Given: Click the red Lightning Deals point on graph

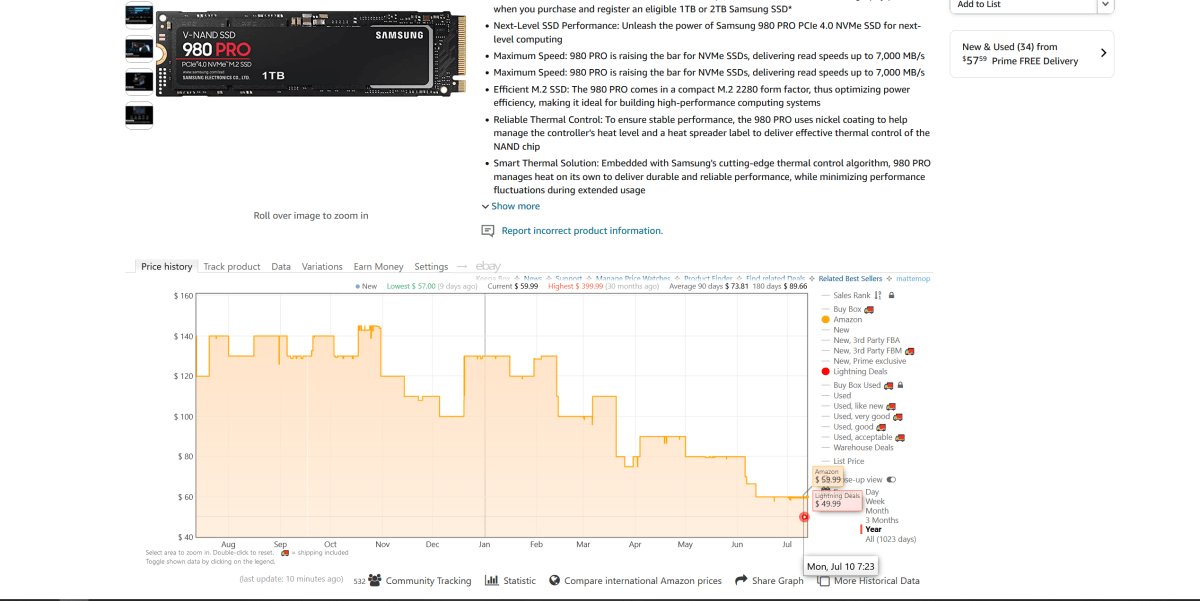Looking at the screenshot, I should pyautogui.click(x=804, y=517).
